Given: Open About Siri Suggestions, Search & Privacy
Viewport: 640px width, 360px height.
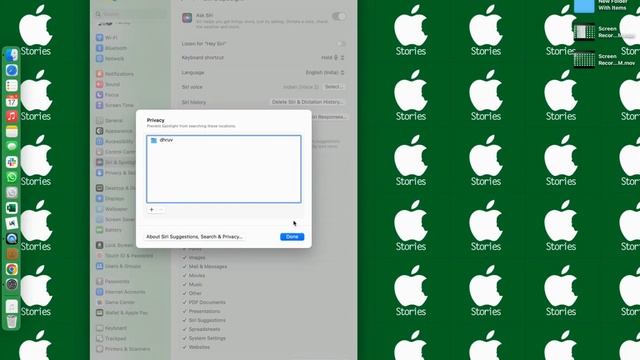Looking at the screenshot, I should (194, 237).
